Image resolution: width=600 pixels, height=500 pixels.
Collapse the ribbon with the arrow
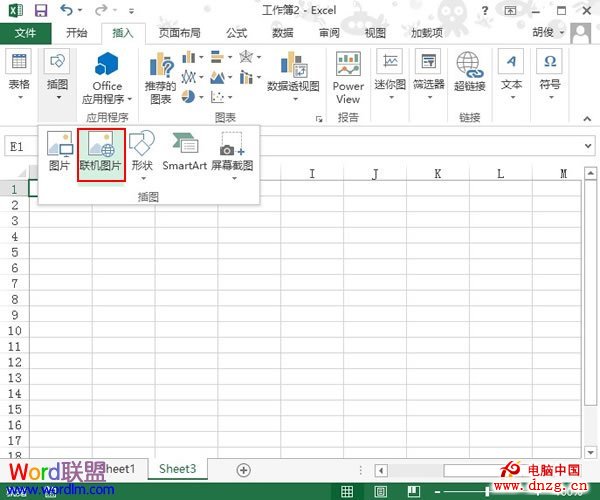click(587, 119)
